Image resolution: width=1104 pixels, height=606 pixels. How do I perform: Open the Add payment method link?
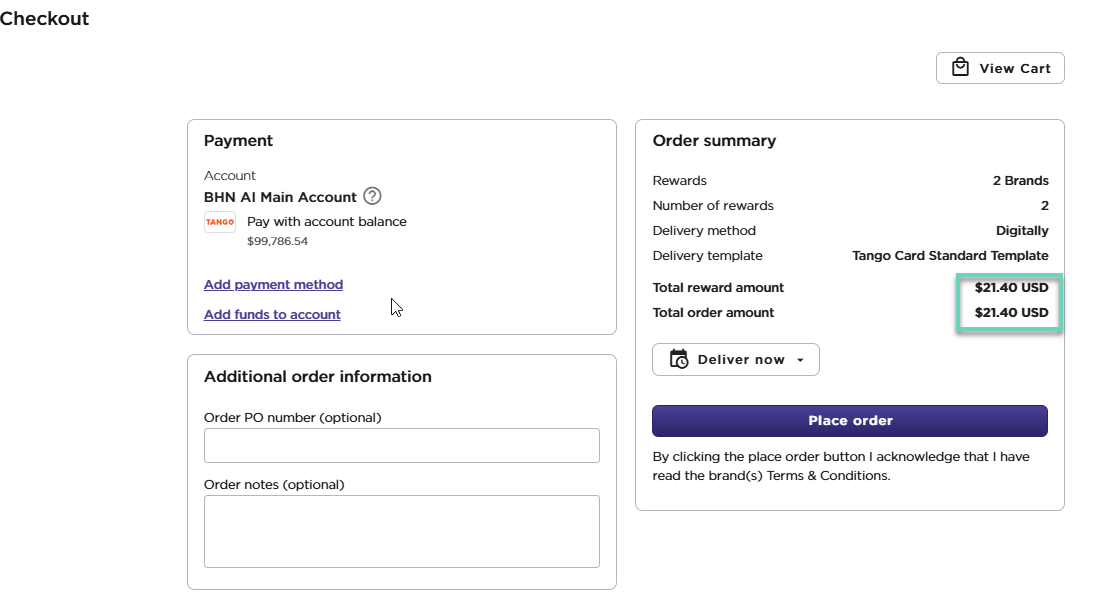[x=273, y=285]
